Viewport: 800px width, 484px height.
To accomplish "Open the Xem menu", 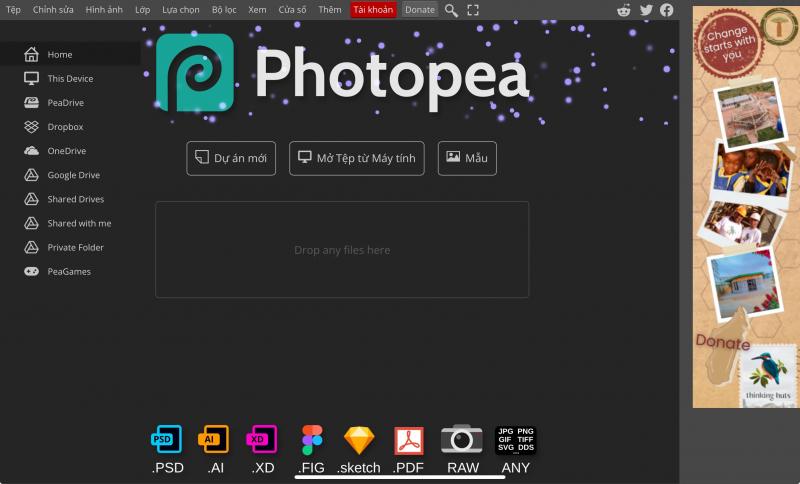I will click(257, 10).
